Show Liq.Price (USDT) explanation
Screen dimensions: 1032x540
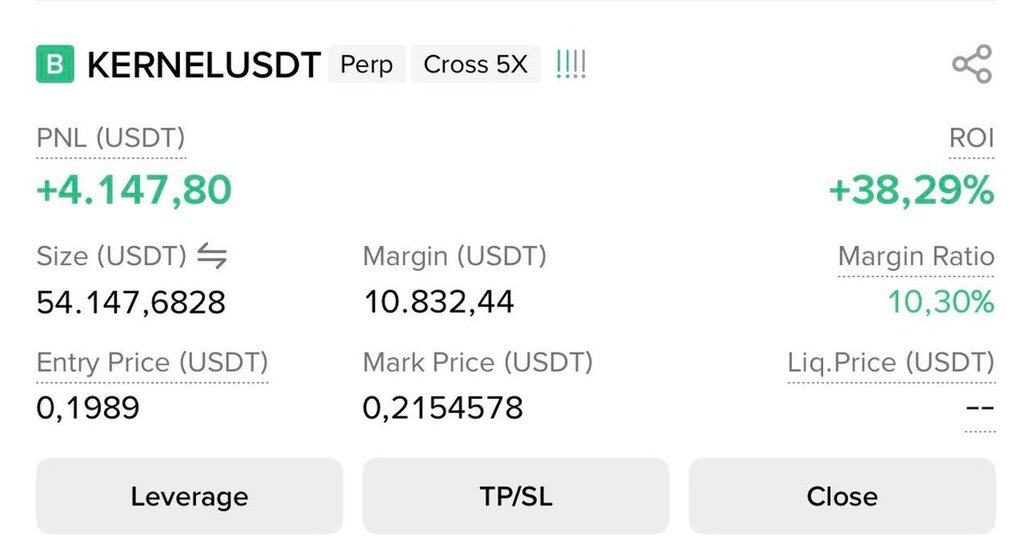pos(890,362)
